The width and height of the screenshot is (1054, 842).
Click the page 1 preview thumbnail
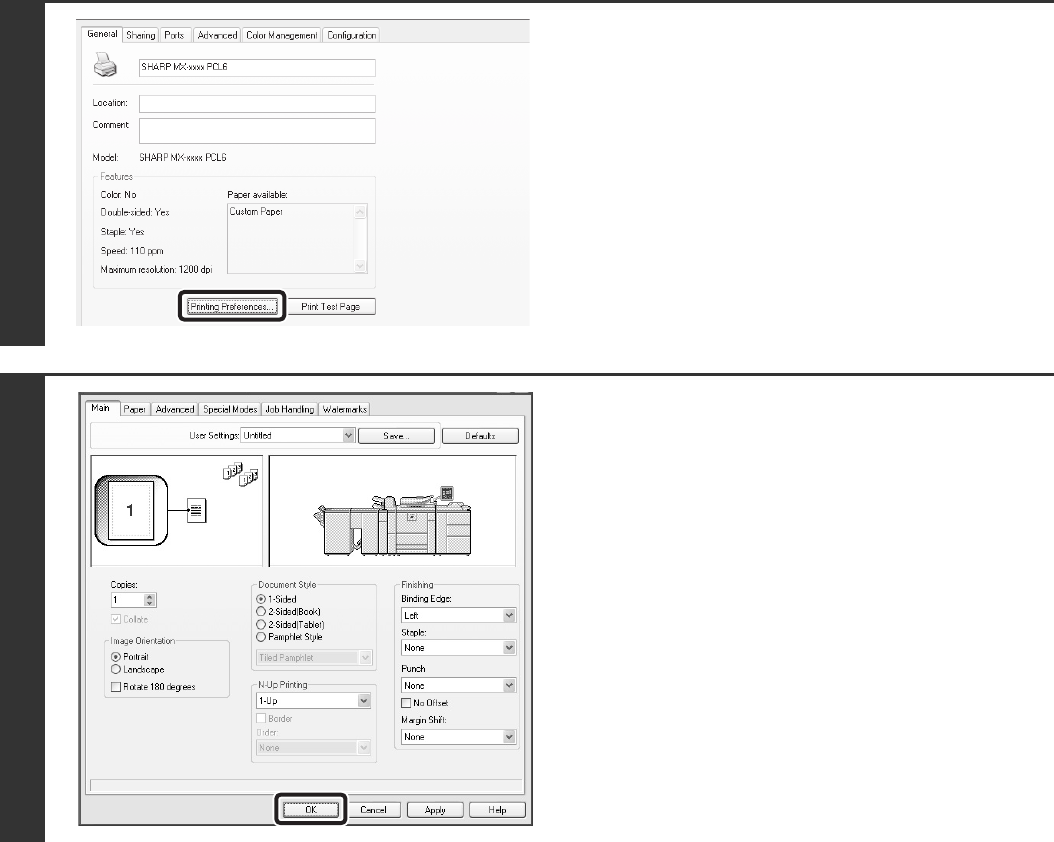(x=126, y=508)
